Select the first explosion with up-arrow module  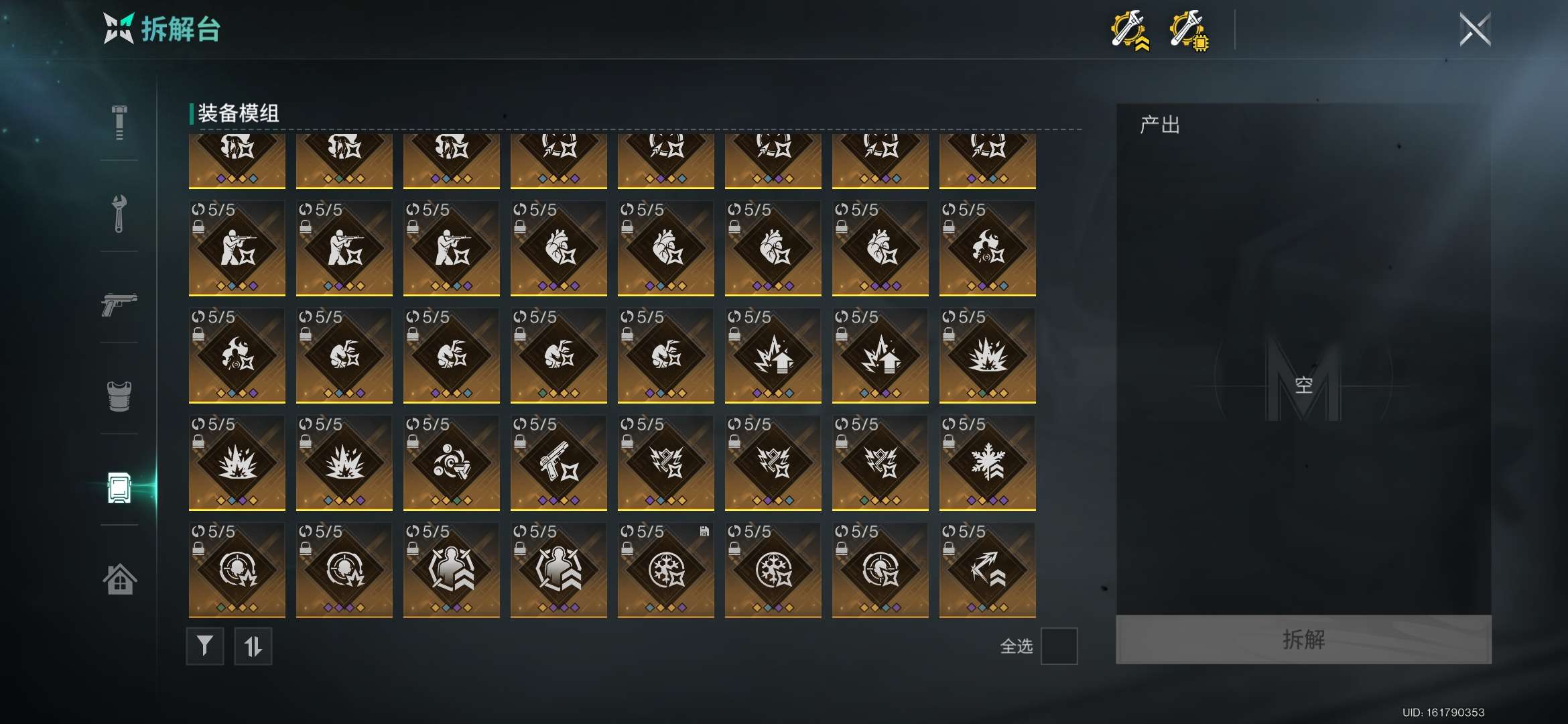click(x=773, y=356)
